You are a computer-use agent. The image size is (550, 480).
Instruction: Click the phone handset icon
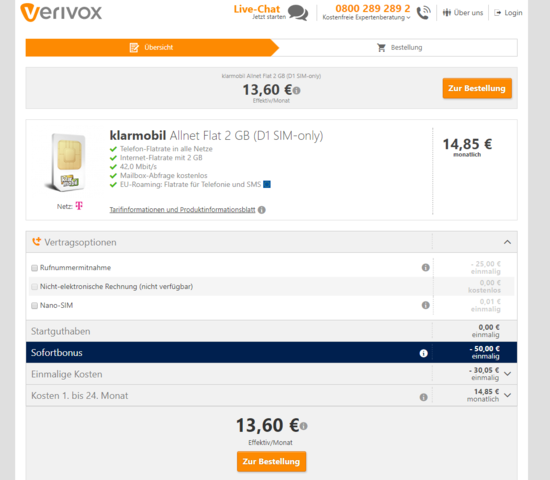(423, 13)
